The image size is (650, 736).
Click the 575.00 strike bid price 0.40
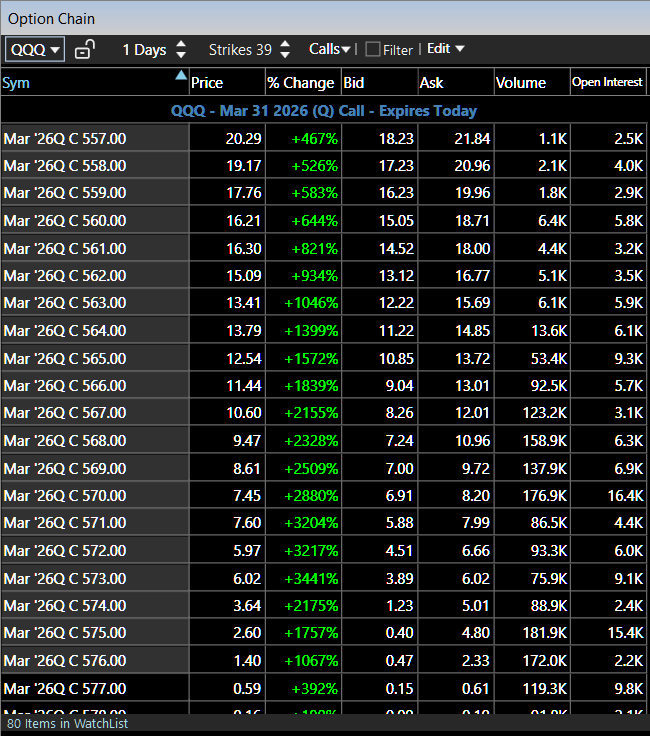click(397, 632)
